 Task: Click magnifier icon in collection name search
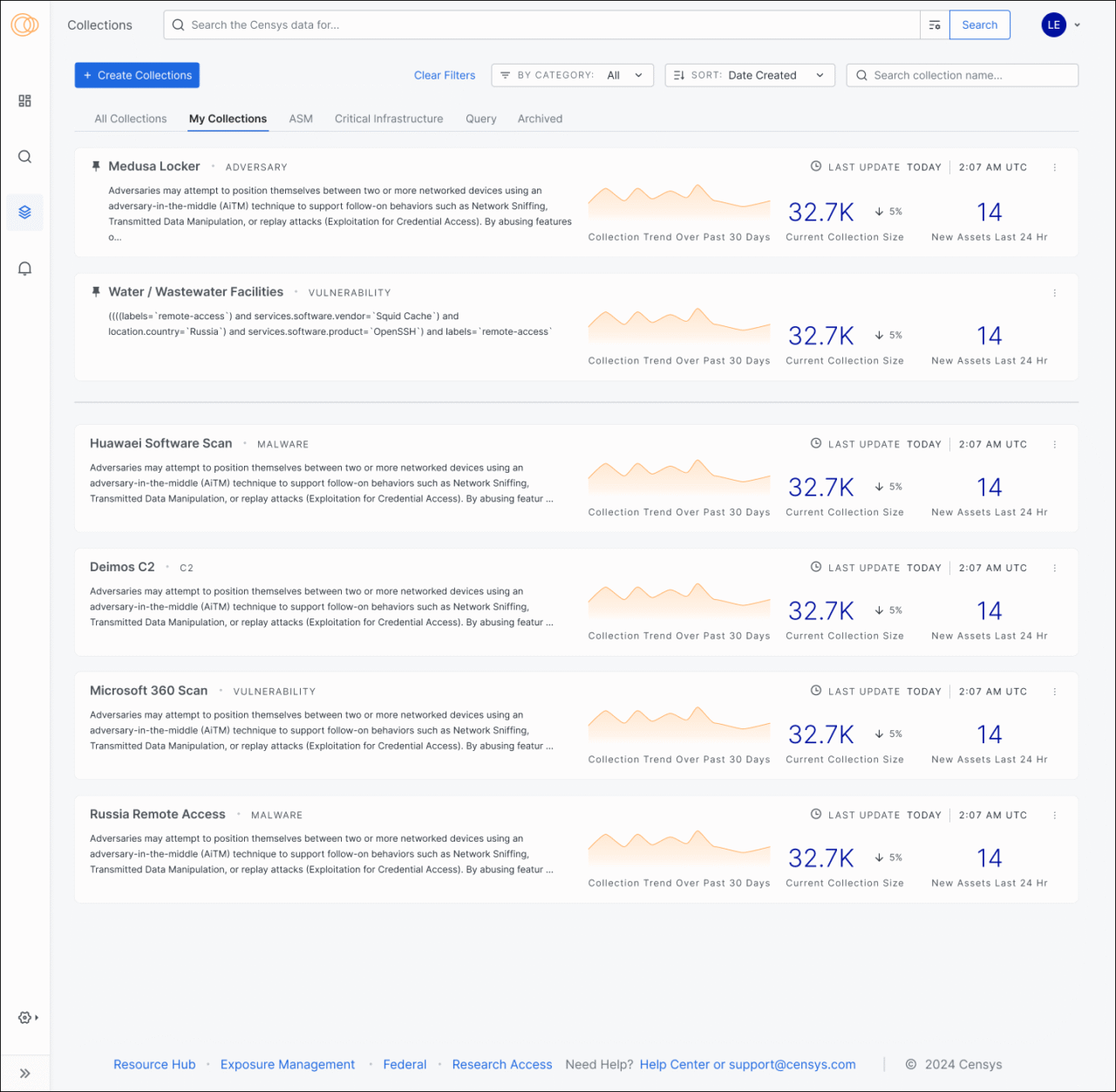[x=861, y=76]
